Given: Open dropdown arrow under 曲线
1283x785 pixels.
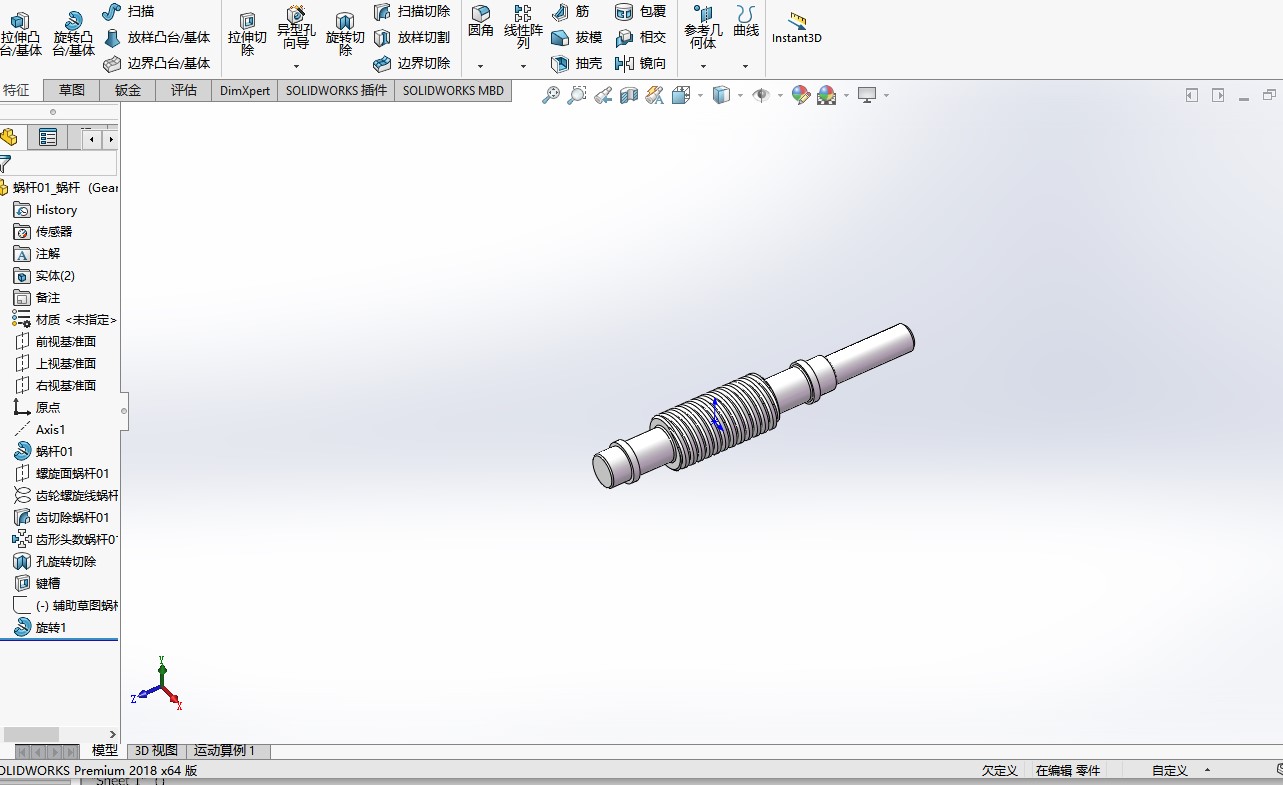Looking at the screenshot, I should coord(746,66).
